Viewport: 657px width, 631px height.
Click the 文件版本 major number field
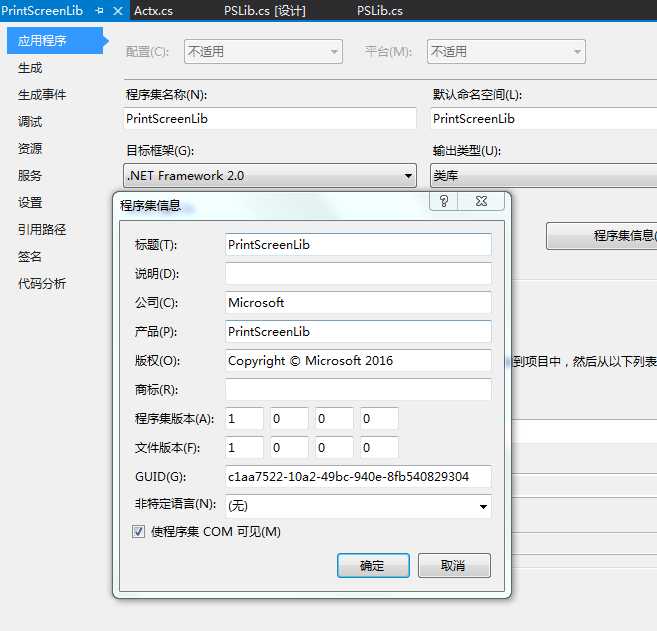pos(244,448)
